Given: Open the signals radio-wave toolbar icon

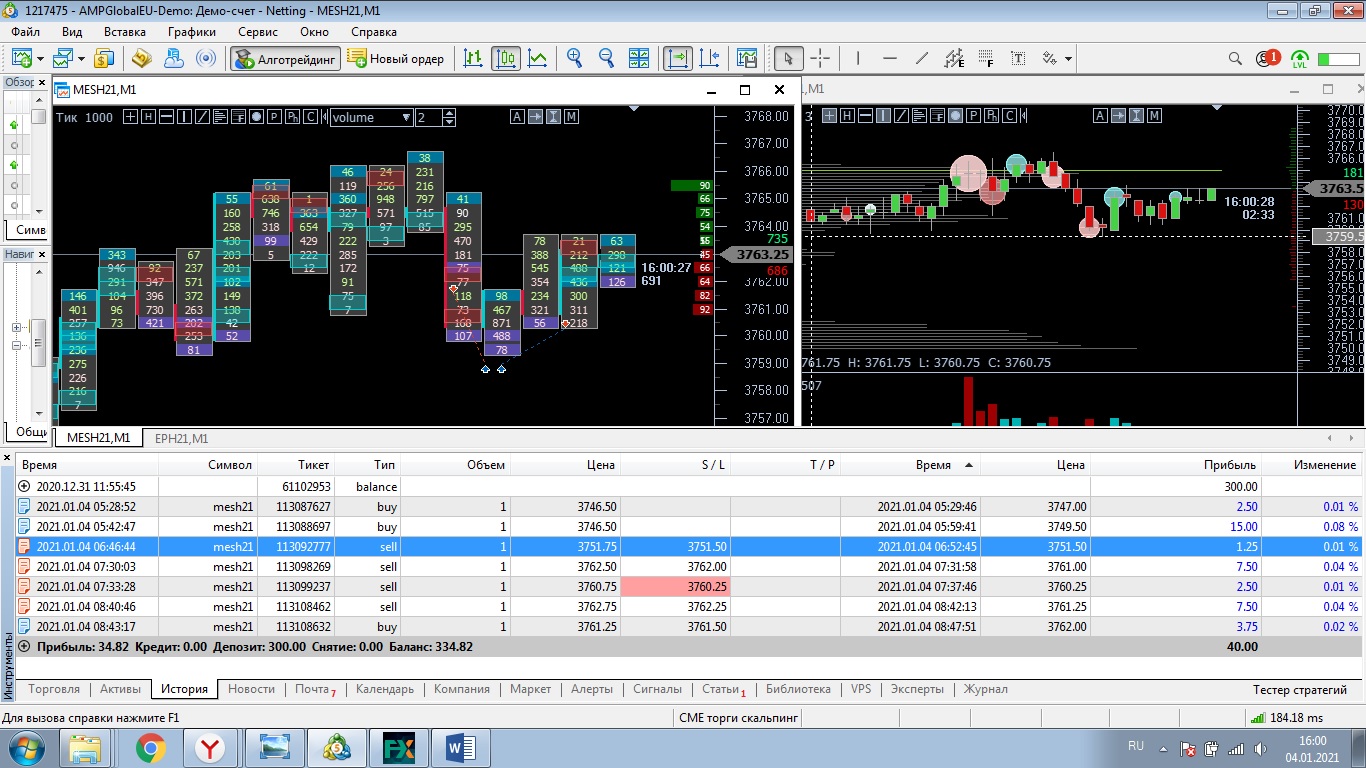Looking at the screenshot, I should [x=206, y=58].
